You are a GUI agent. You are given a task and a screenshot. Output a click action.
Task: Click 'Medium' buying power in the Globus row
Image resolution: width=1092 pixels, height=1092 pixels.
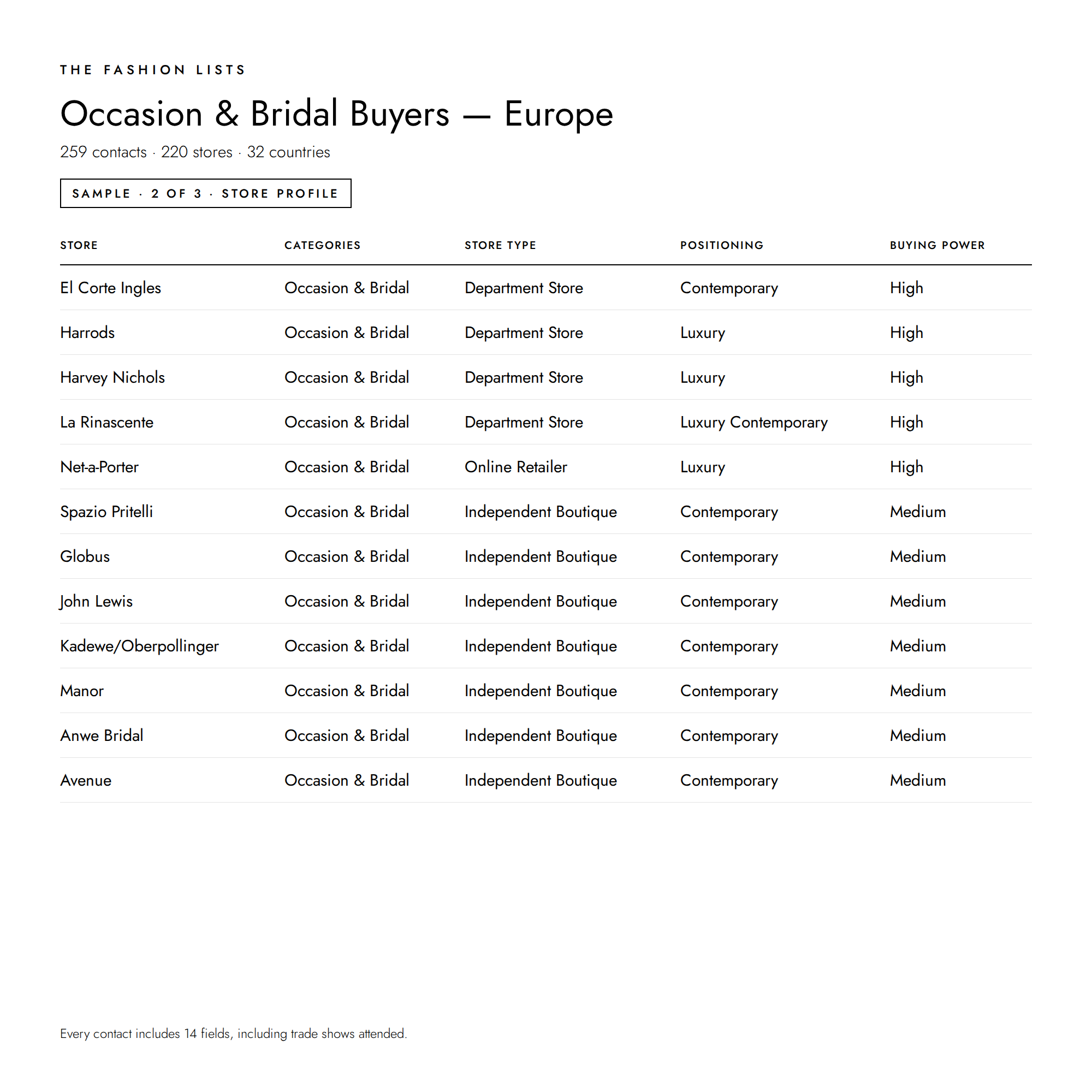918,556
